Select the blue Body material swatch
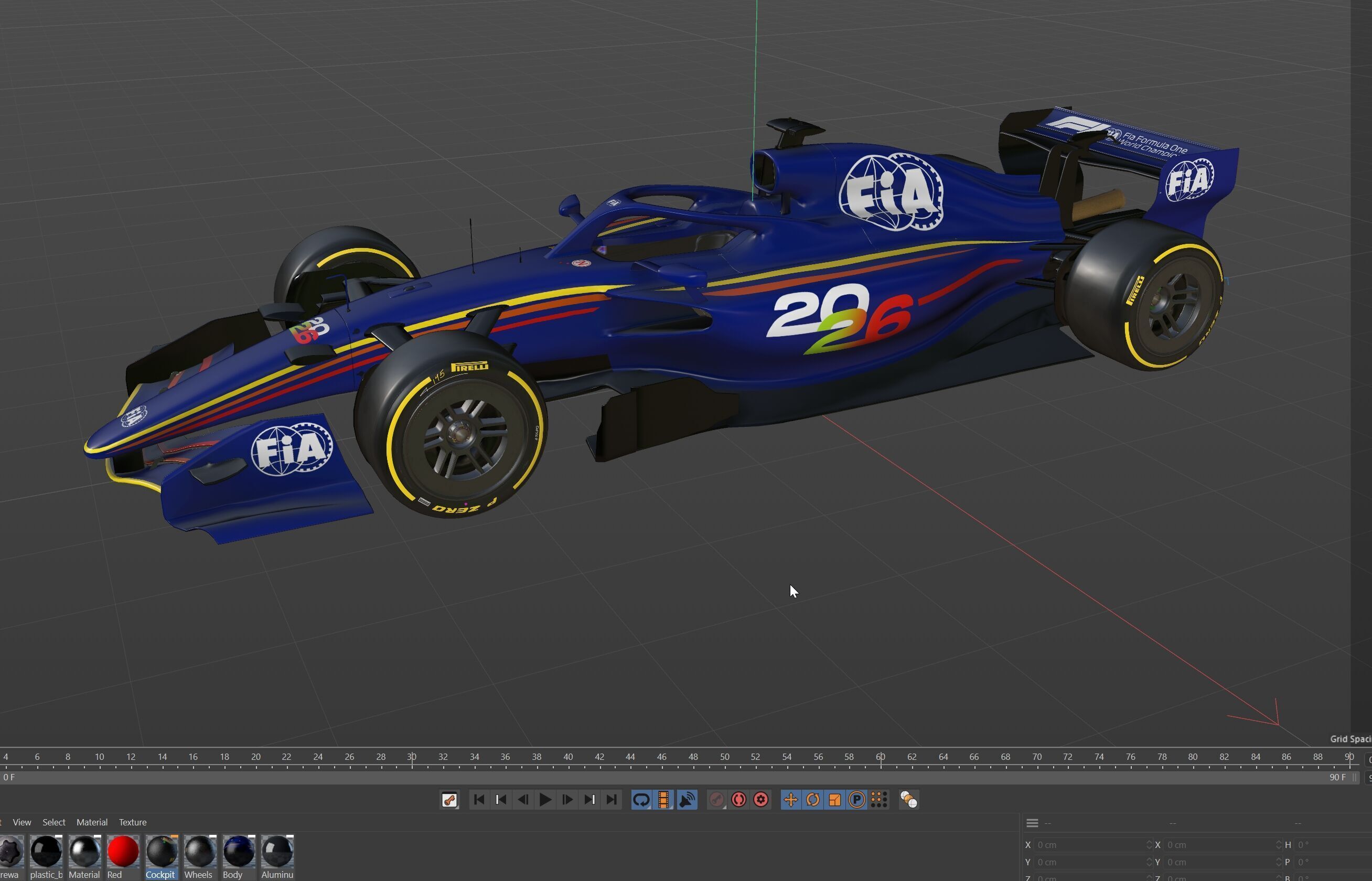1372x881 pixels. pyautogui.click(x=238, y=852)
